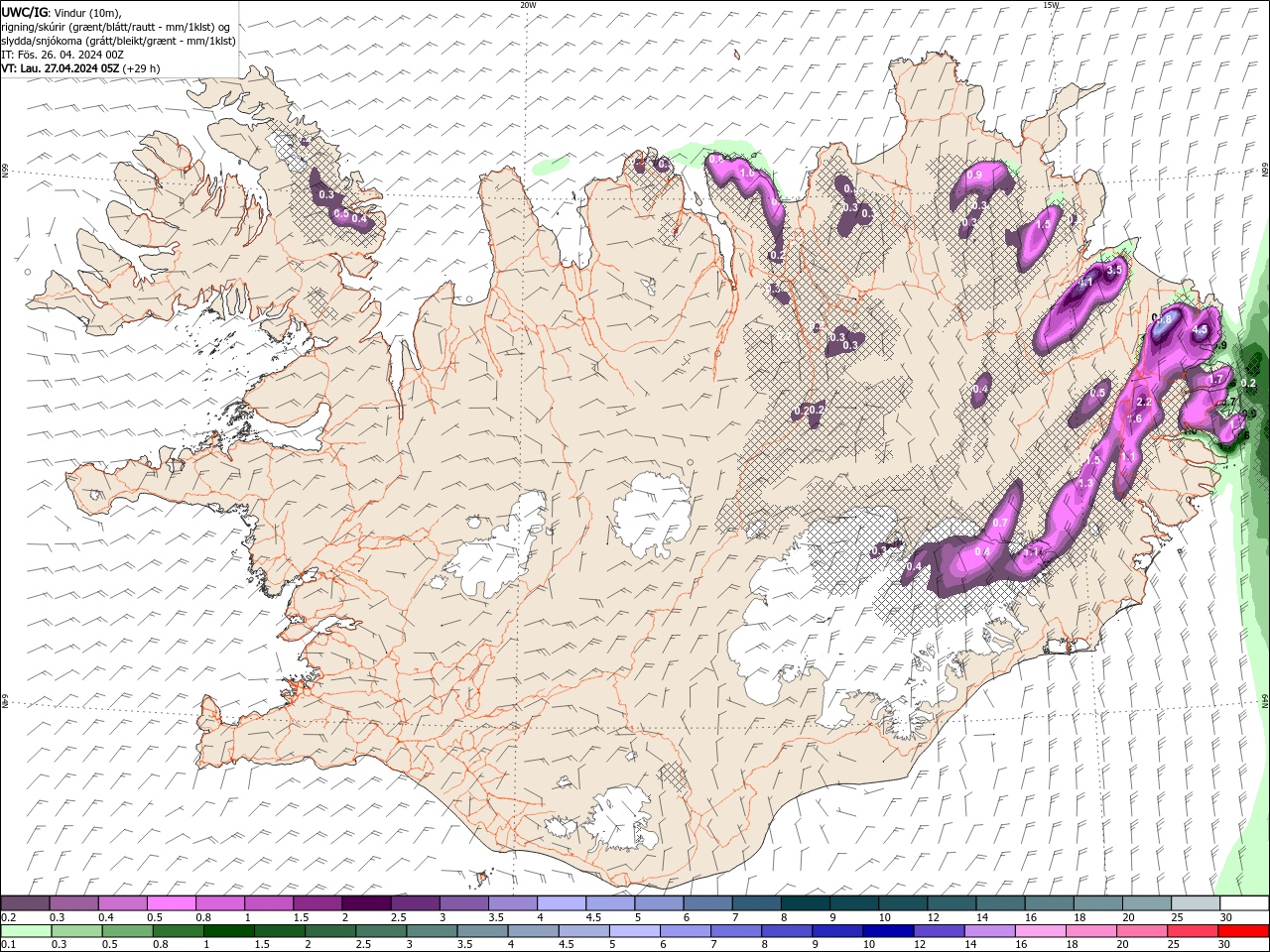
Task: Click the 4.5 snowfall value on the map
Action: pyautogui.click(x=1199, y=330)
